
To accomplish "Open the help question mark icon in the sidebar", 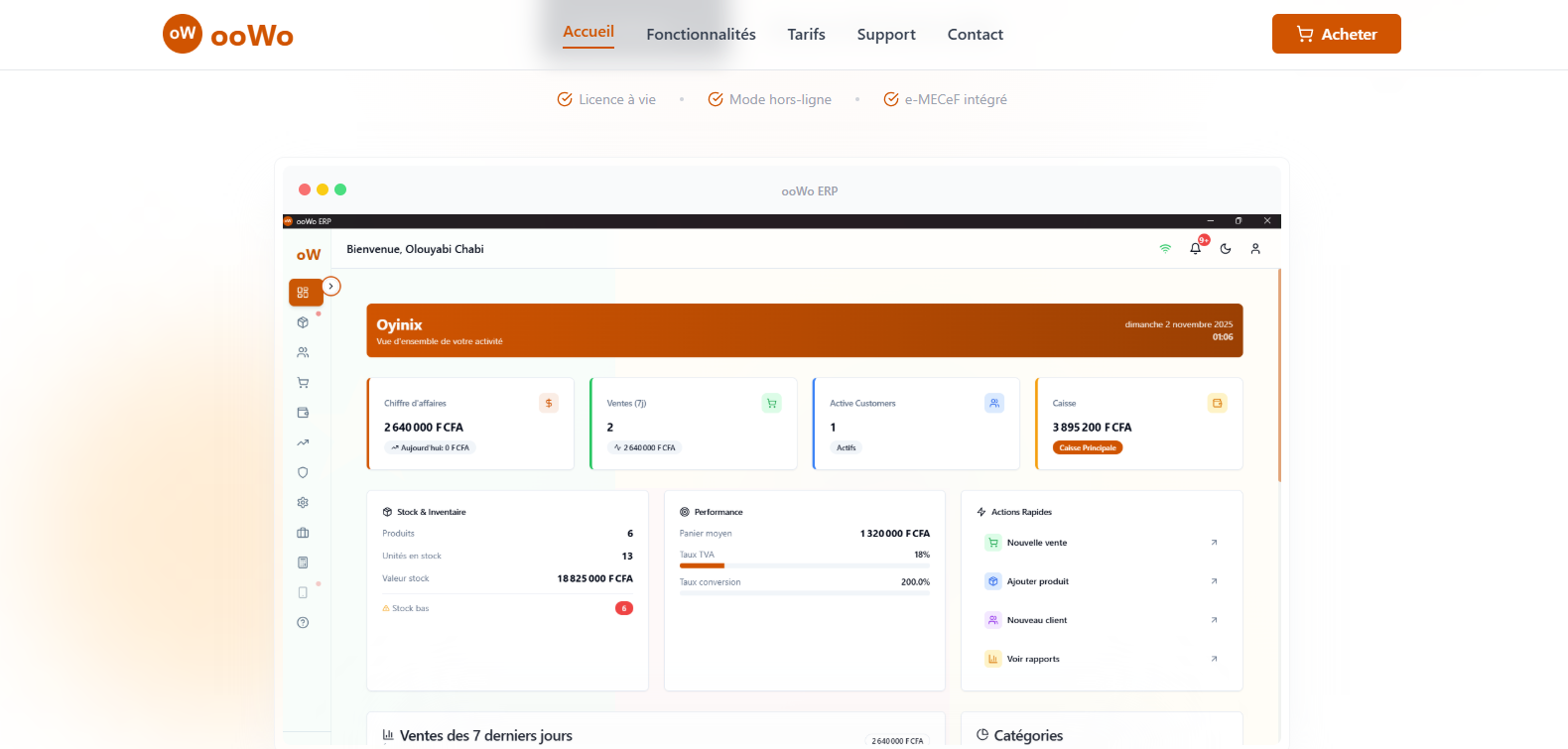I will [x=303, y=623].
